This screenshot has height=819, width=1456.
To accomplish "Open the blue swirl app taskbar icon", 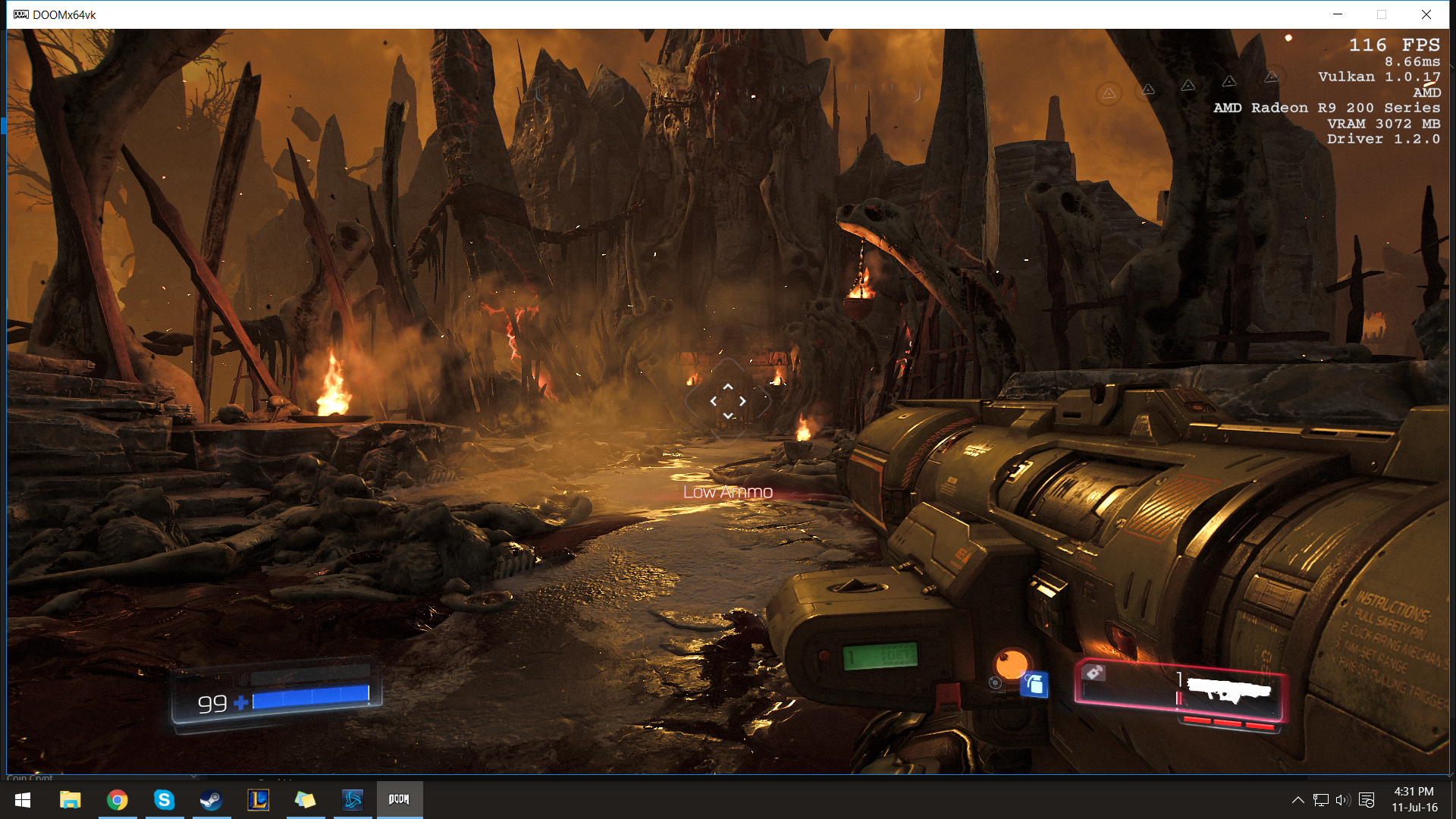I will 353,799.
